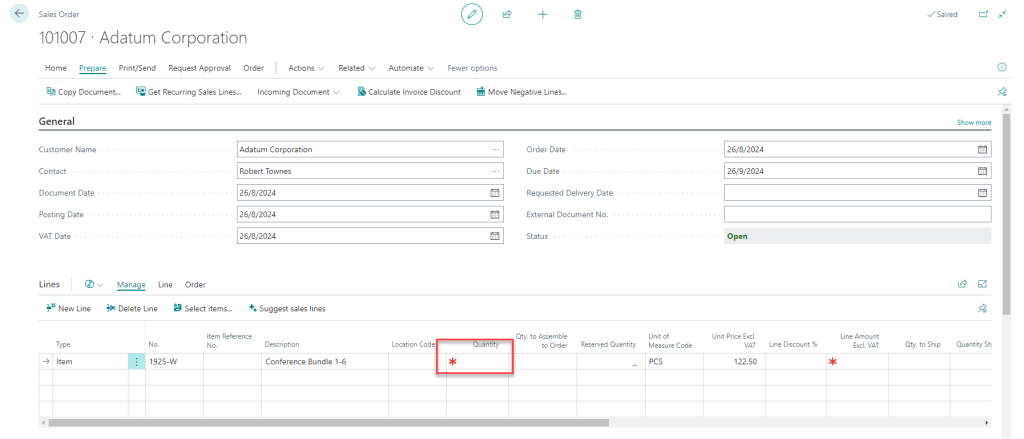The height and width of the screenshot is (439, 1024).
Task: Click the New Line button
Action: pos(68,308)
